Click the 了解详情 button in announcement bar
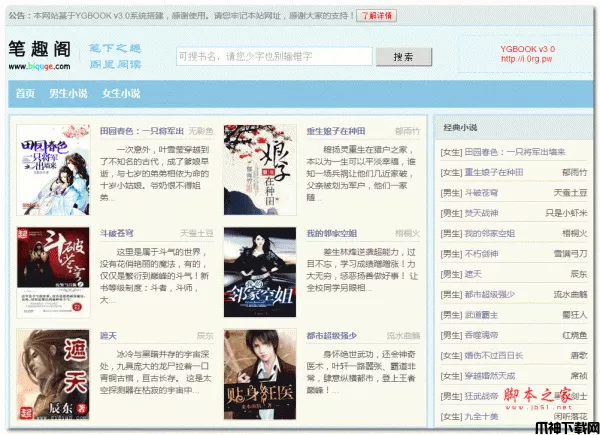This screenshot has height=435, width=600. [376, 16]
